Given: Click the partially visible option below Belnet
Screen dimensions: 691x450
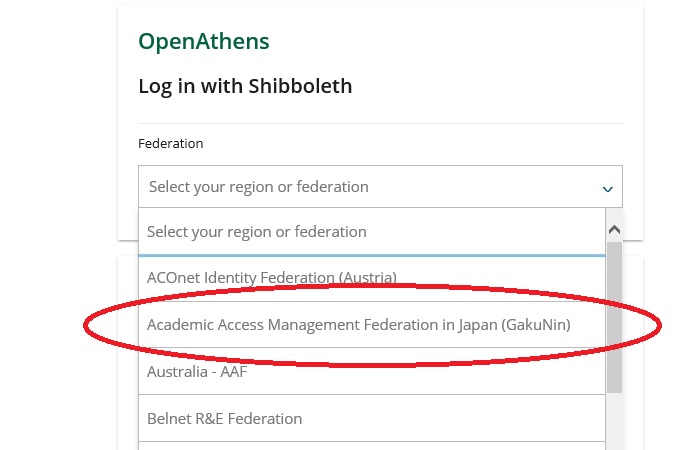Looking at the screenshot, I should [371, 446].
